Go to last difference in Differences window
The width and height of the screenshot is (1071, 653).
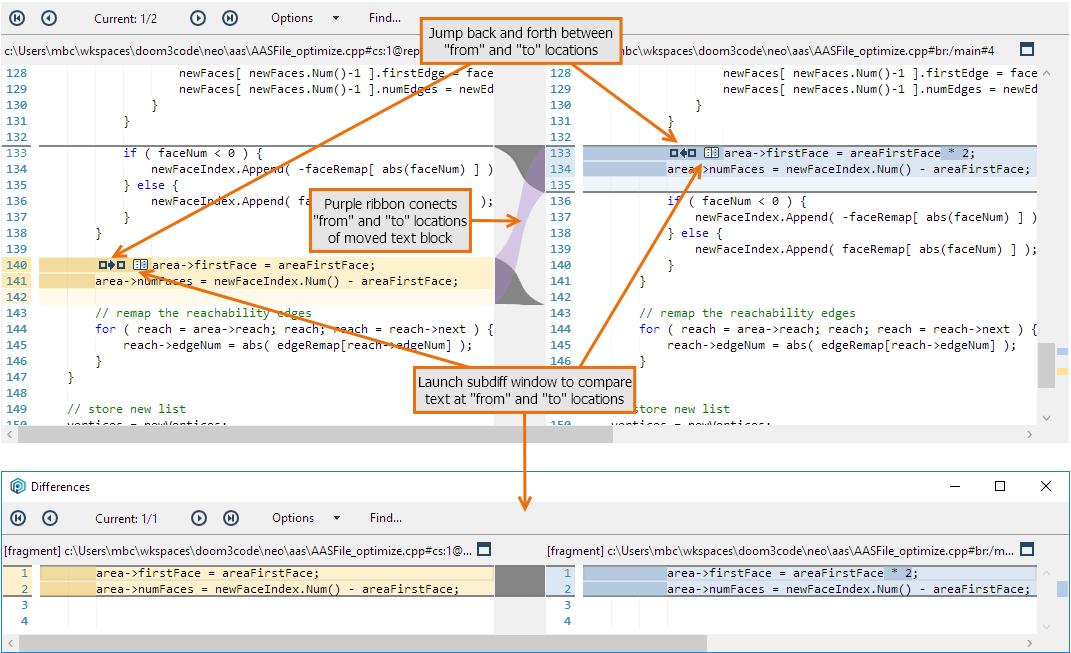point(231,518)
